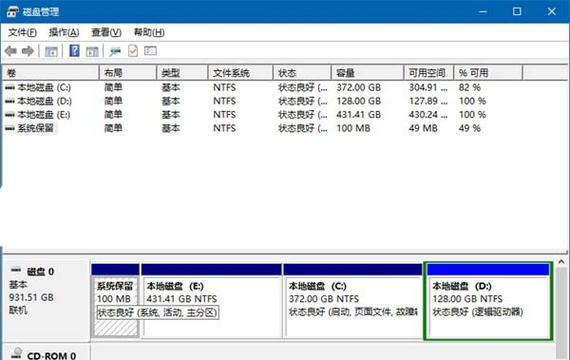Click the Forward arrow toolbar icon
This screenshot has width=570, height=360.
(28, 51)
